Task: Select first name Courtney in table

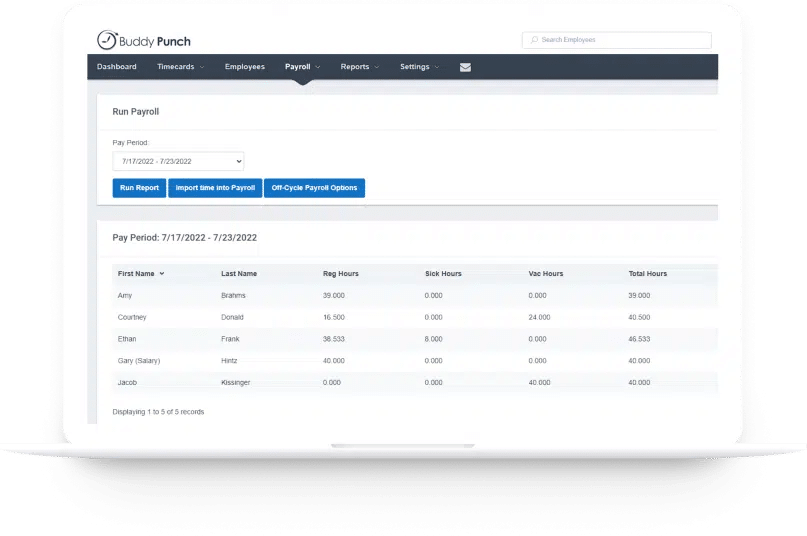Action: pyautogui.click(x=132, y=317)
